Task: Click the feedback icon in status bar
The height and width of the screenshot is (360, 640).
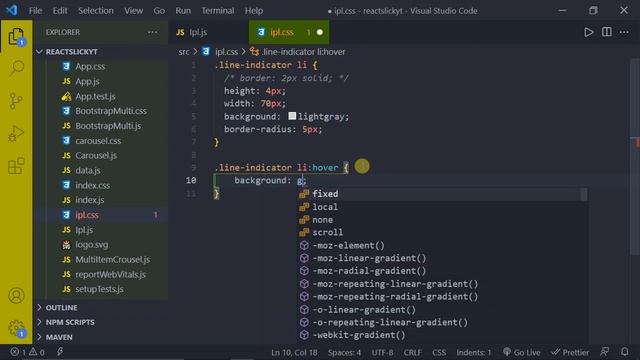Action: point(604,352)
